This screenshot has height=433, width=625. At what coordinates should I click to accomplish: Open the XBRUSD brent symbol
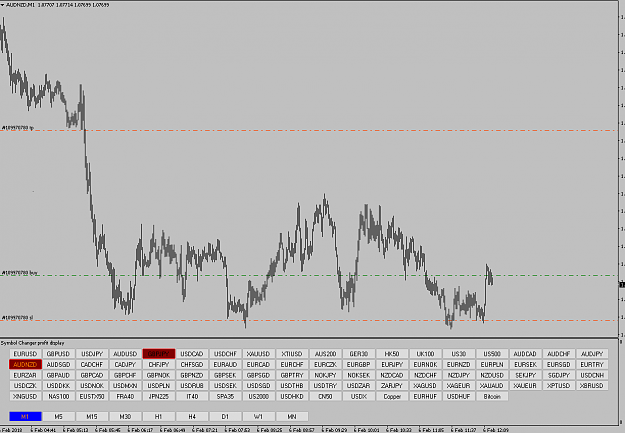click(592, 386)
